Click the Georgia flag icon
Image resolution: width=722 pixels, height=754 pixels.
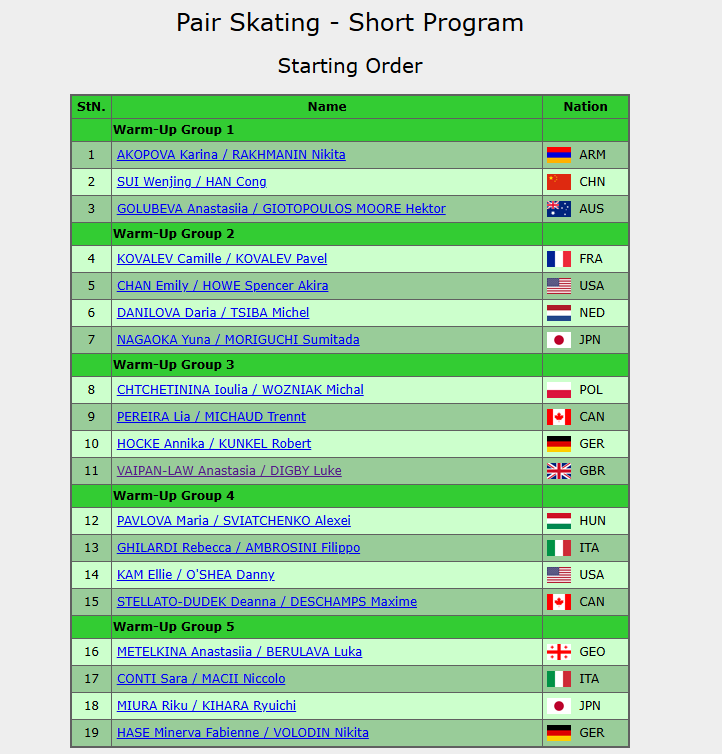[x=558, y=652]
